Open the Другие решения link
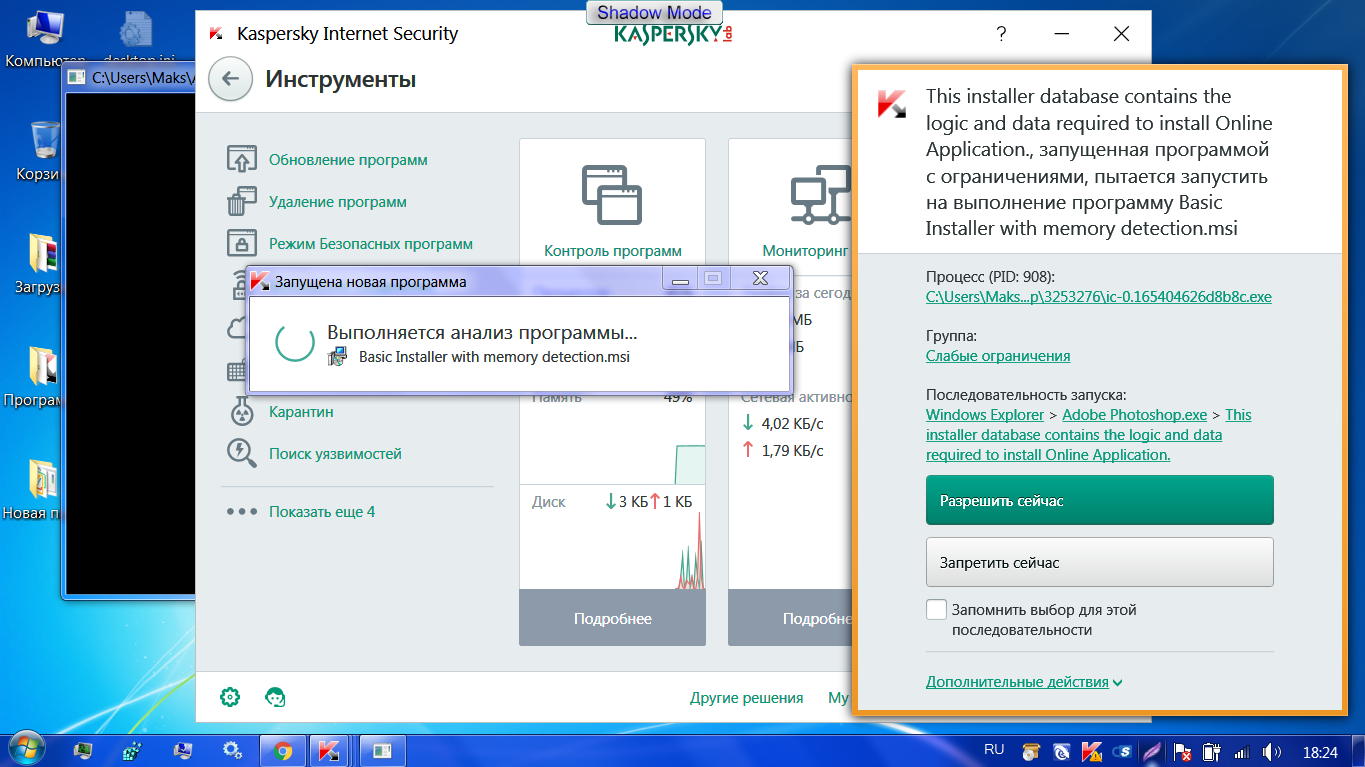Viewport: 1365px width, 767px height. click(747, 698)
